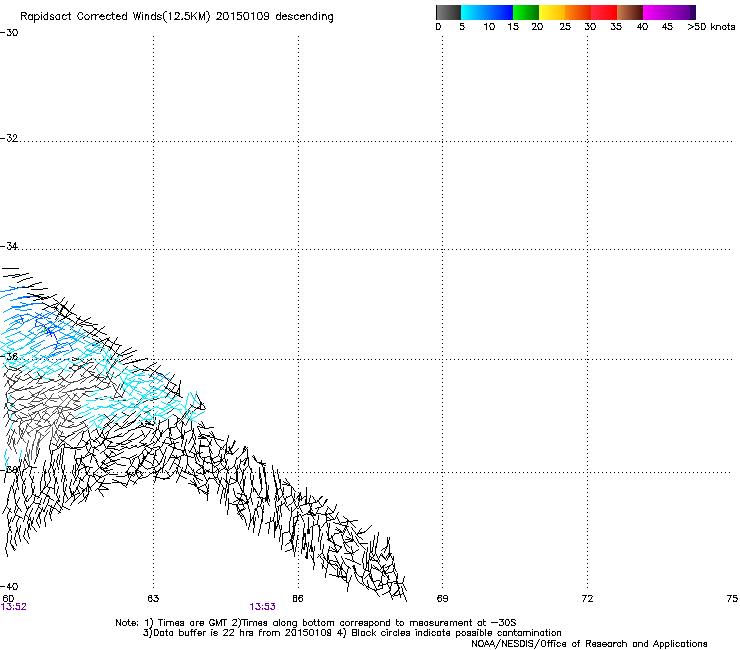Click the orange 25-30 knots color segment

(x=578, y=12)
